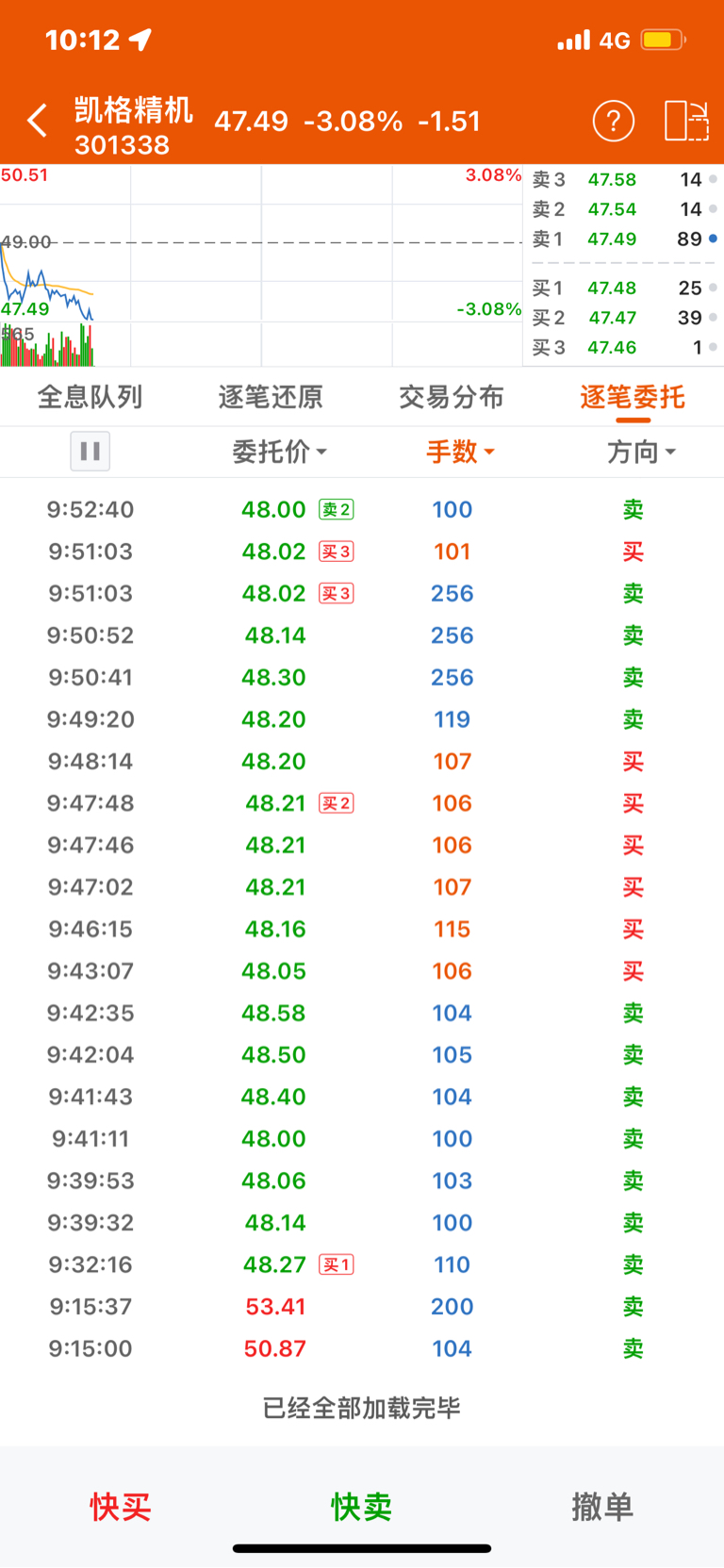Tap the blue dot beside 卖1 quantity 89
This screenshot has width=724, height=1568.
click(713, 239)
